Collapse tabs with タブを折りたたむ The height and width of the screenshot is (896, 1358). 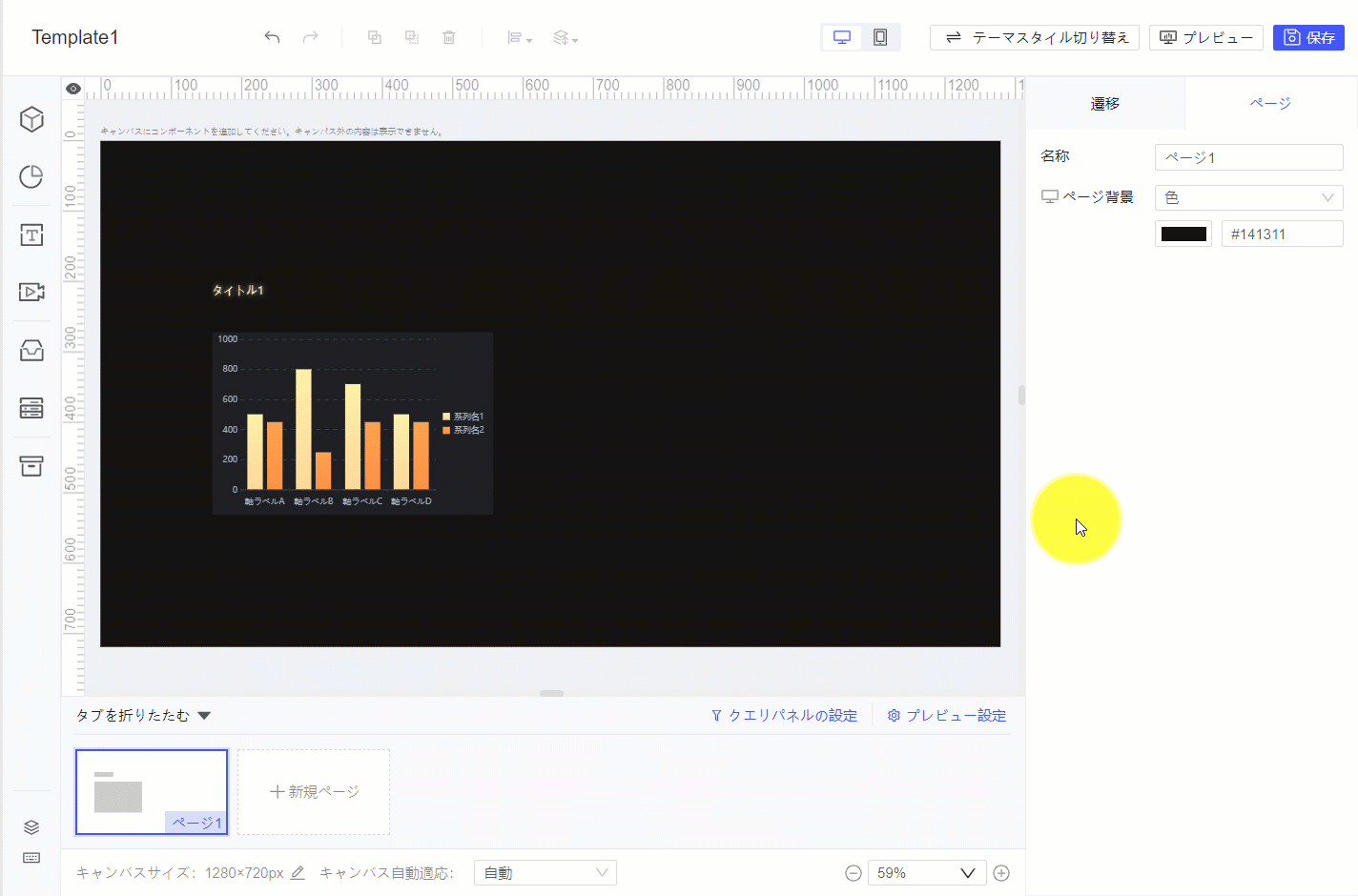tap(143, 715)
